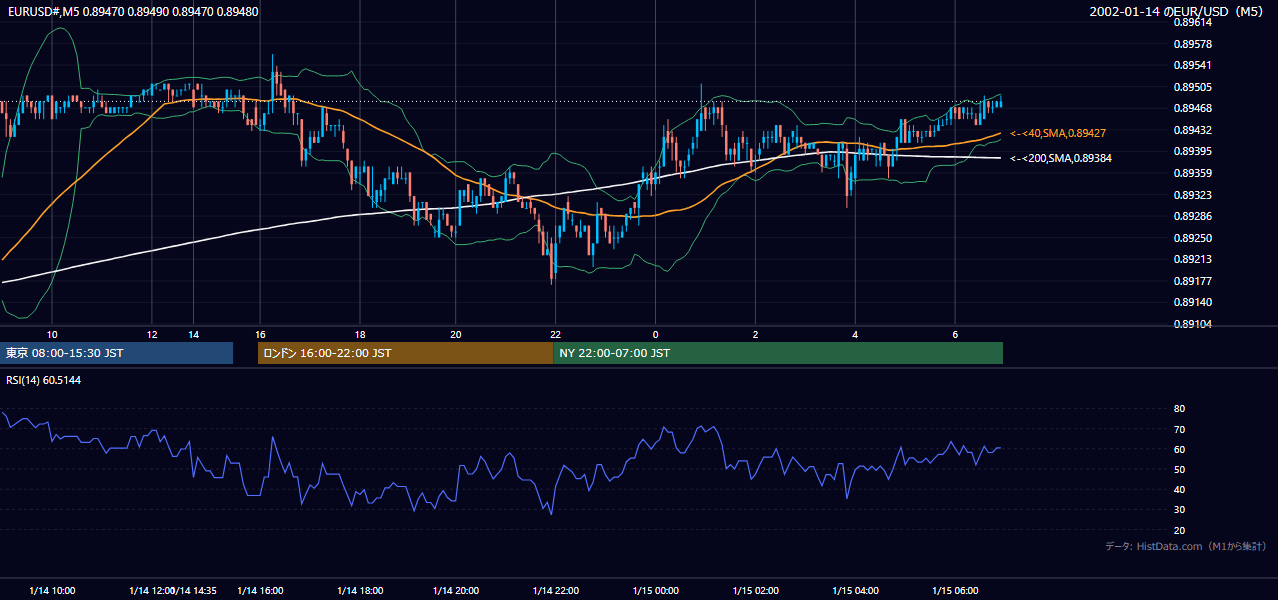Click the RSI scale value 80
This screenshot has height=600, width=1278.
click(x=1179, y=409)
